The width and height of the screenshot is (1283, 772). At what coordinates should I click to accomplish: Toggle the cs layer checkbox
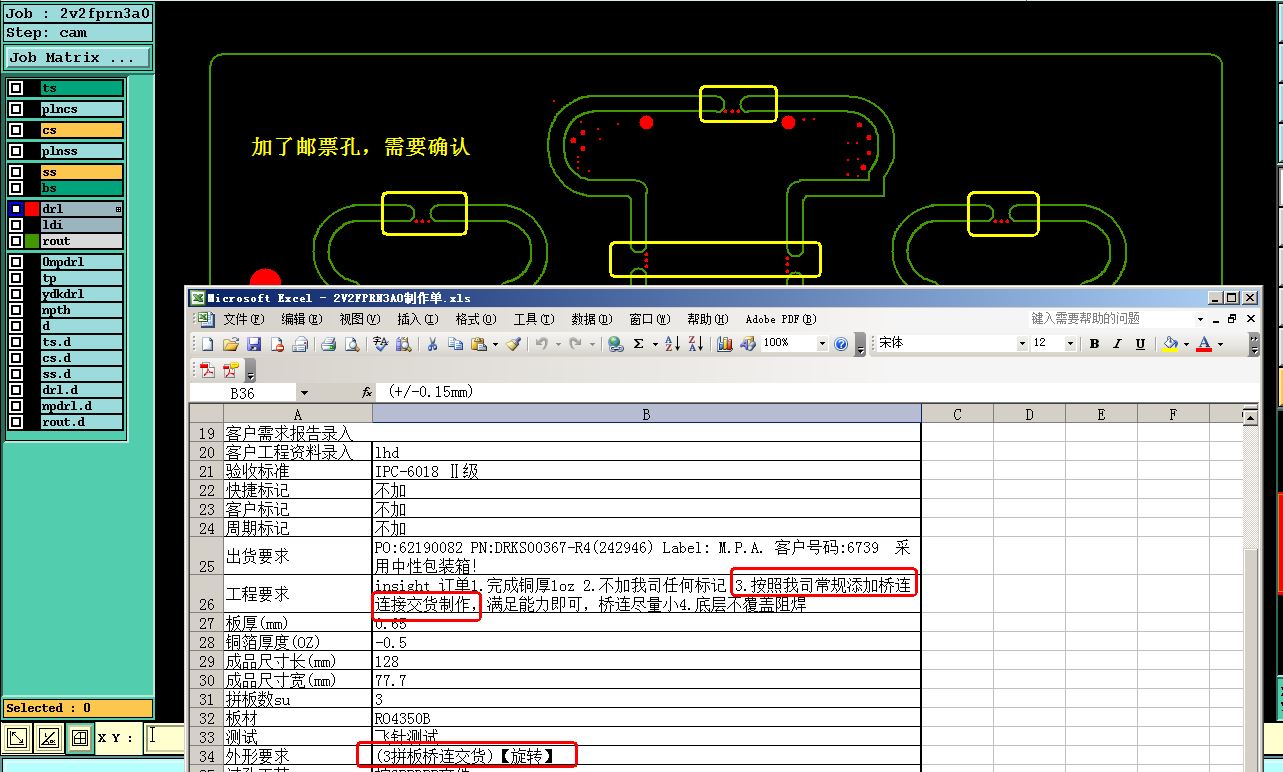point(16,130)
